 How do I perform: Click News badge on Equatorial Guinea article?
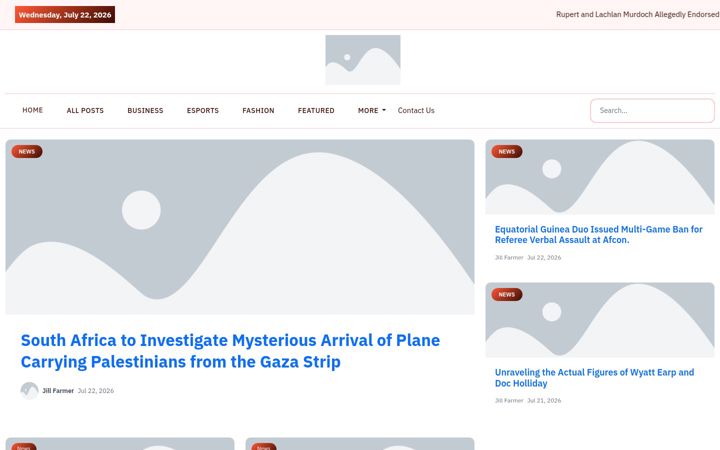click(507, 152)
